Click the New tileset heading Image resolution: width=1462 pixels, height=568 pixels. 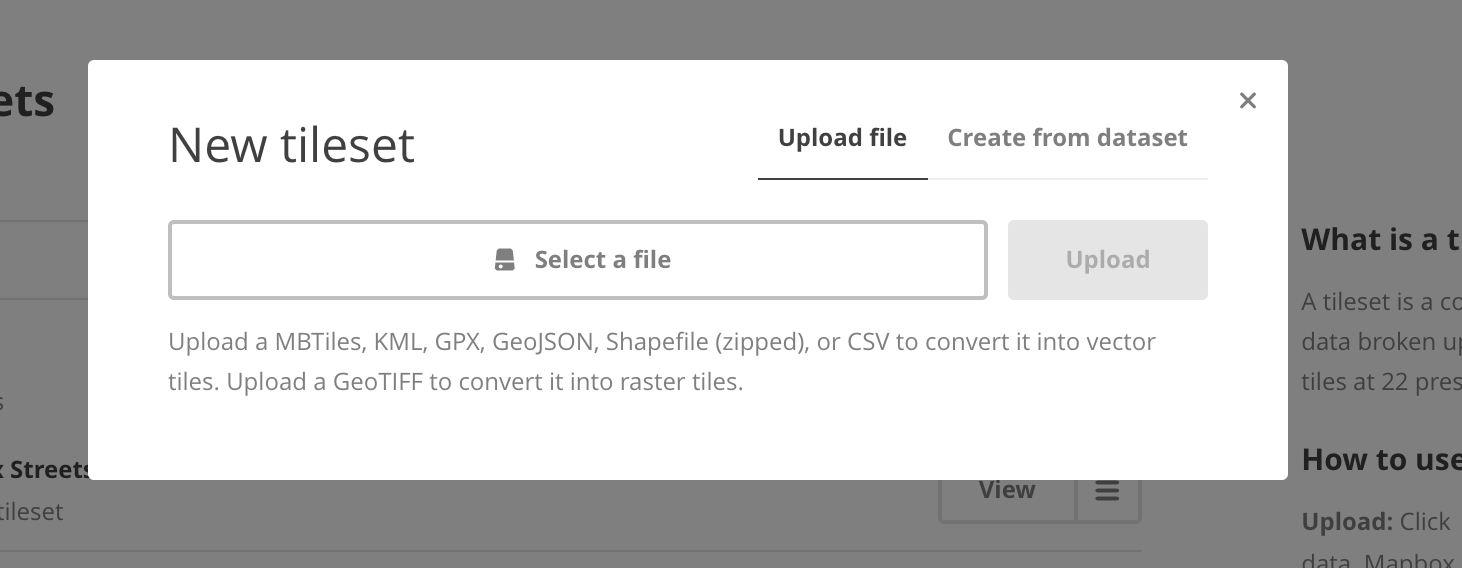(292, 145)
